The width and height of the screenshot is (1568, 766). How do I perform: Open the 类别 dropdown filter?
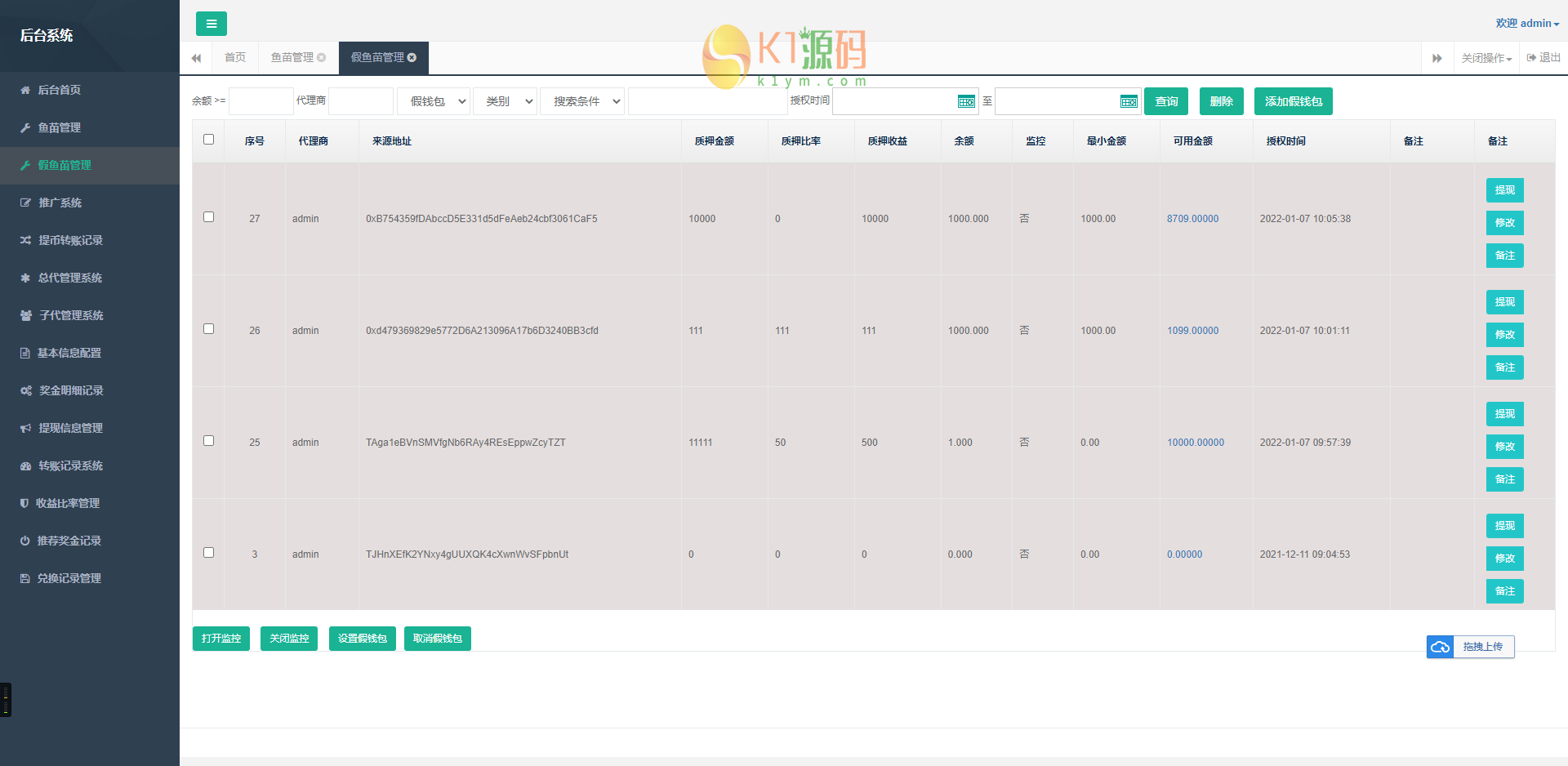506,101
